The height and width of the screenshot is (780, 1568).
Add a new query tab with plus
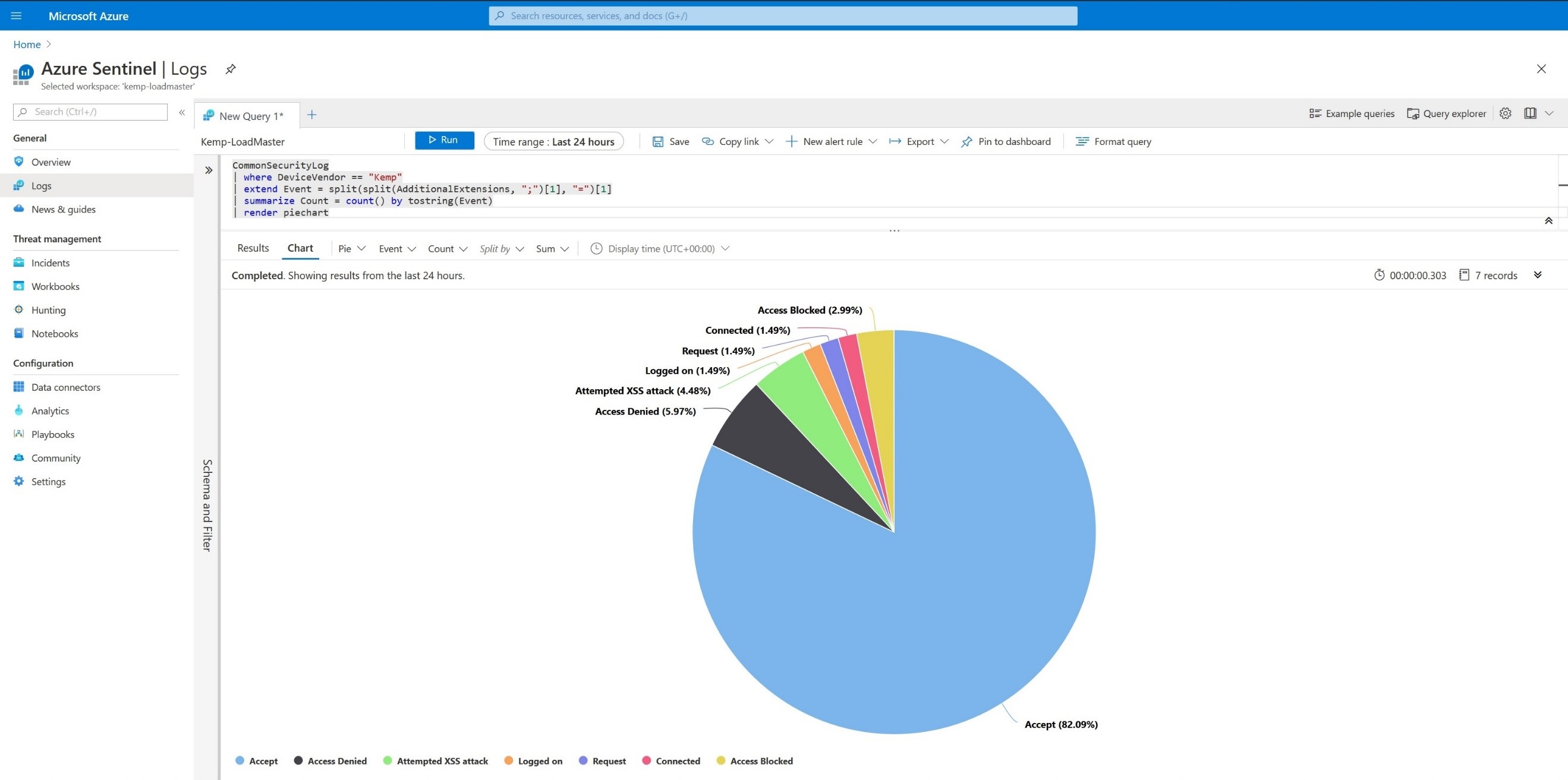(311, 115)
